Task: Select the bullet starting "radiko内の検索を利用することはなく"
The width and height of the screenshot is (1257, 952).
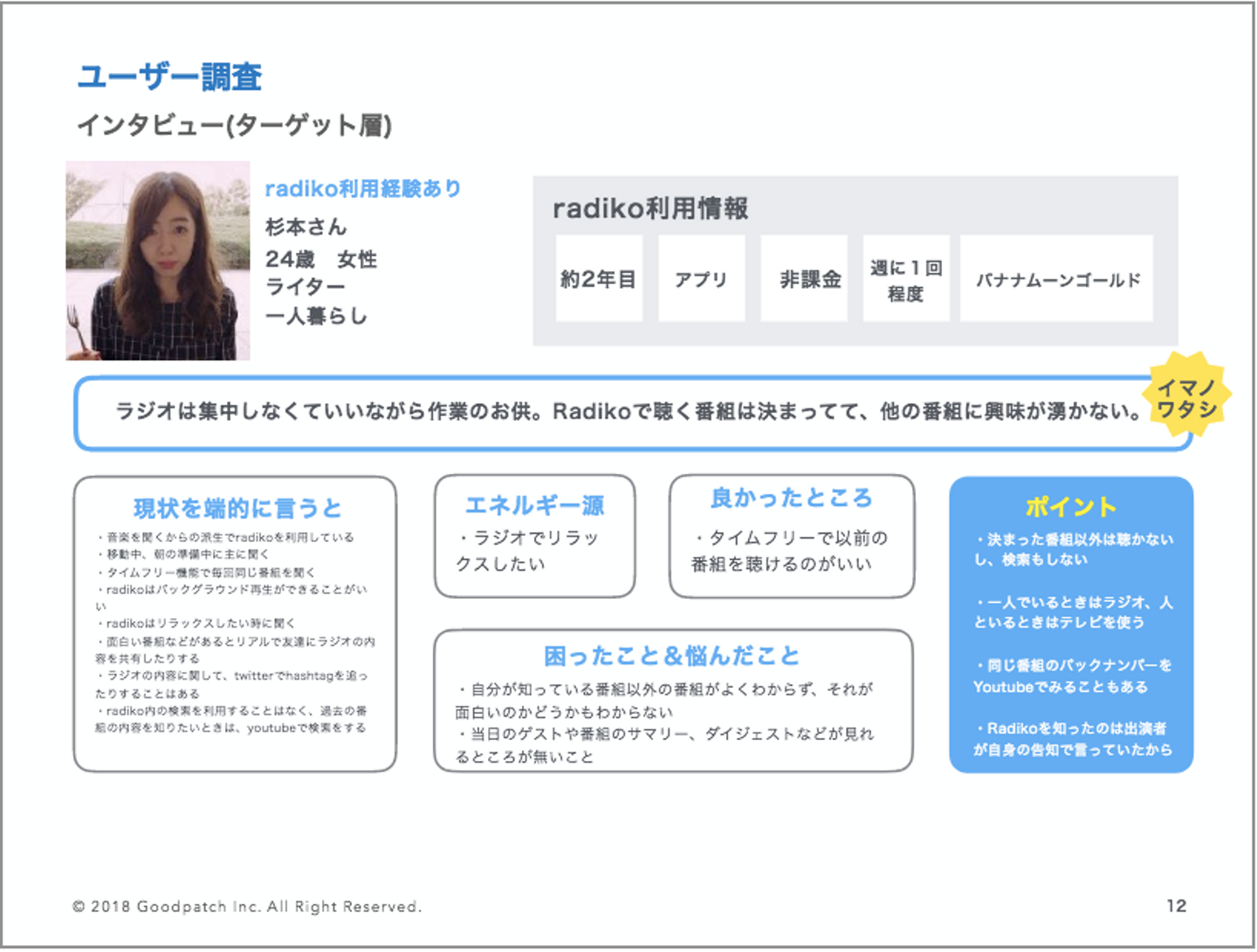Action: pyautogui.click(x=231, y=719)
